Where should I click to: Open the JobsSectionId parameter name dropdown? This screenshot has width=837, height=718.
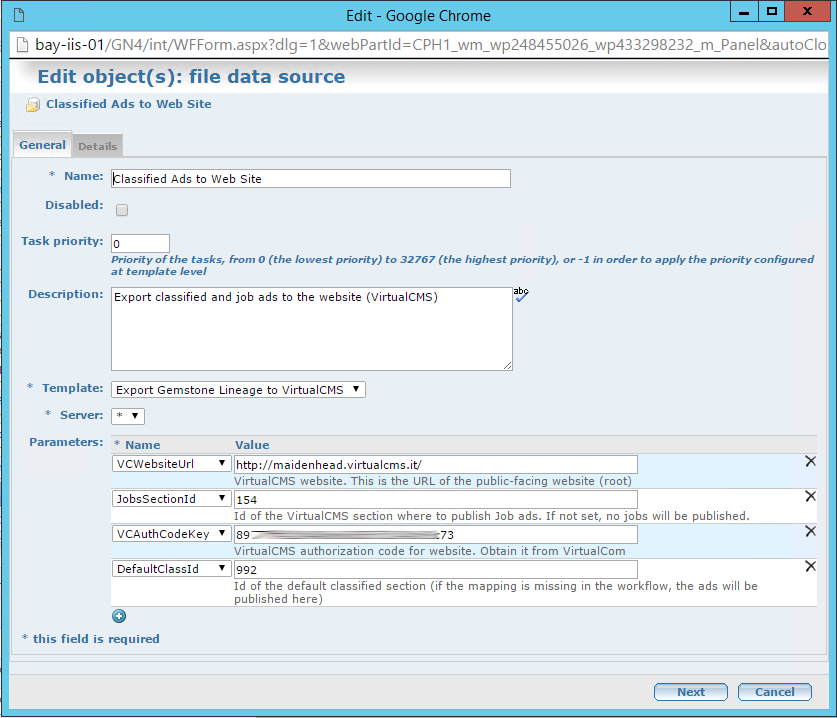tap(171, 499)
